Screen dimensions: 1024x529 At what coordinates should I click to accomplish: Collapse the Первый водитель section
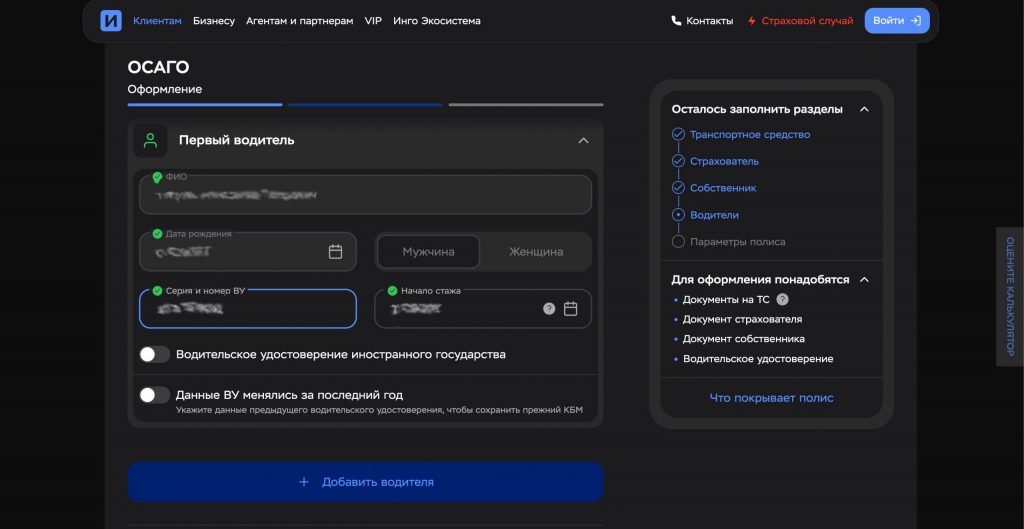tap(583, 141)
